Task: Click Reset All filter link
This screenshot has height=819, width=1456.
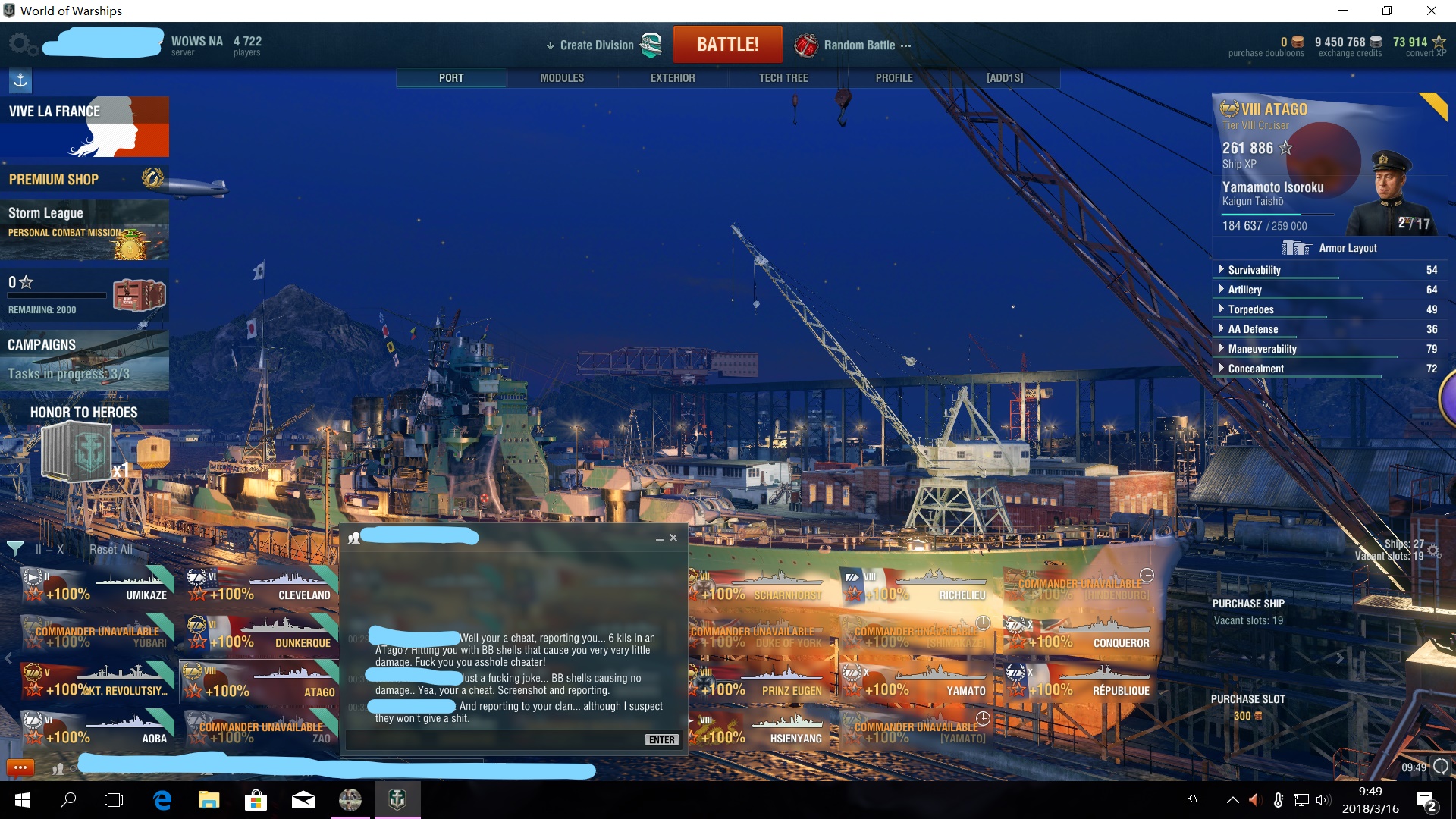Action: point(111,549)
